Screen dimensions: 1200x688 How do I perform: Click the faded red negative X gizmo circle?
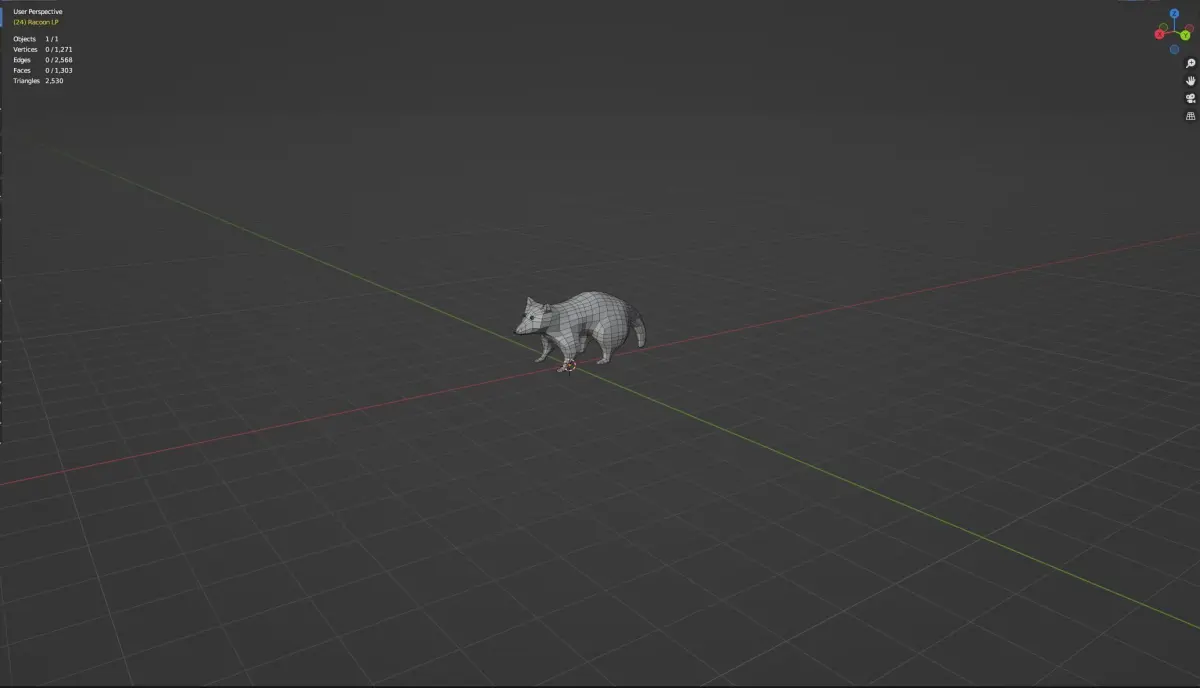click(x=1189, y=27)
